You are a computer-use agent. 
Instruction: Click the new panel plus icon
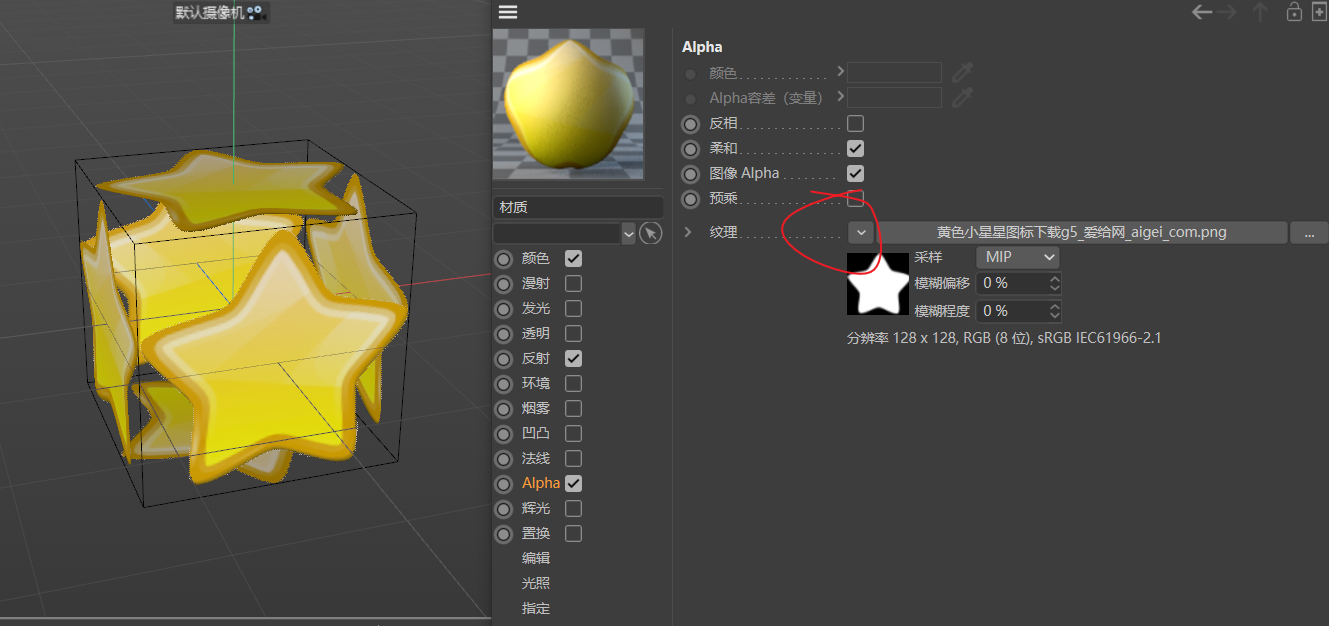point(1319,12)
